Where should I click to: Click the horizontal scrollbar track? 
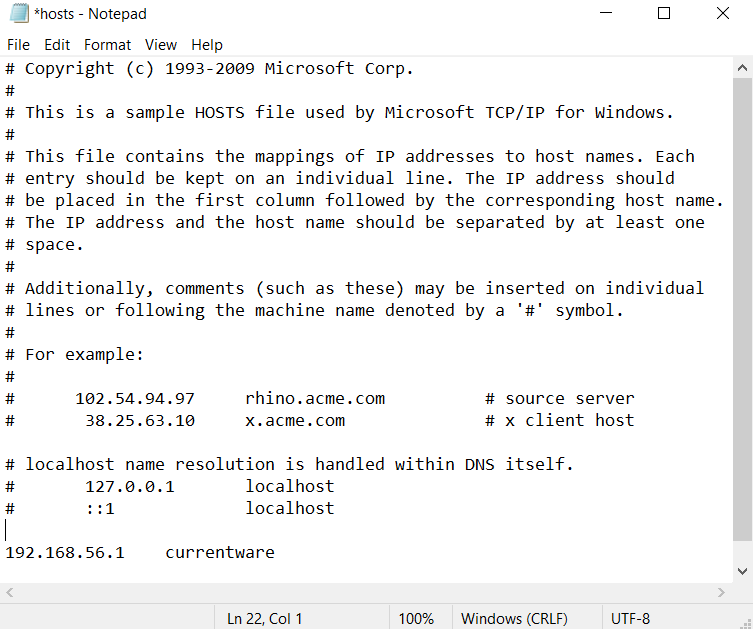[x=365, y=593]
